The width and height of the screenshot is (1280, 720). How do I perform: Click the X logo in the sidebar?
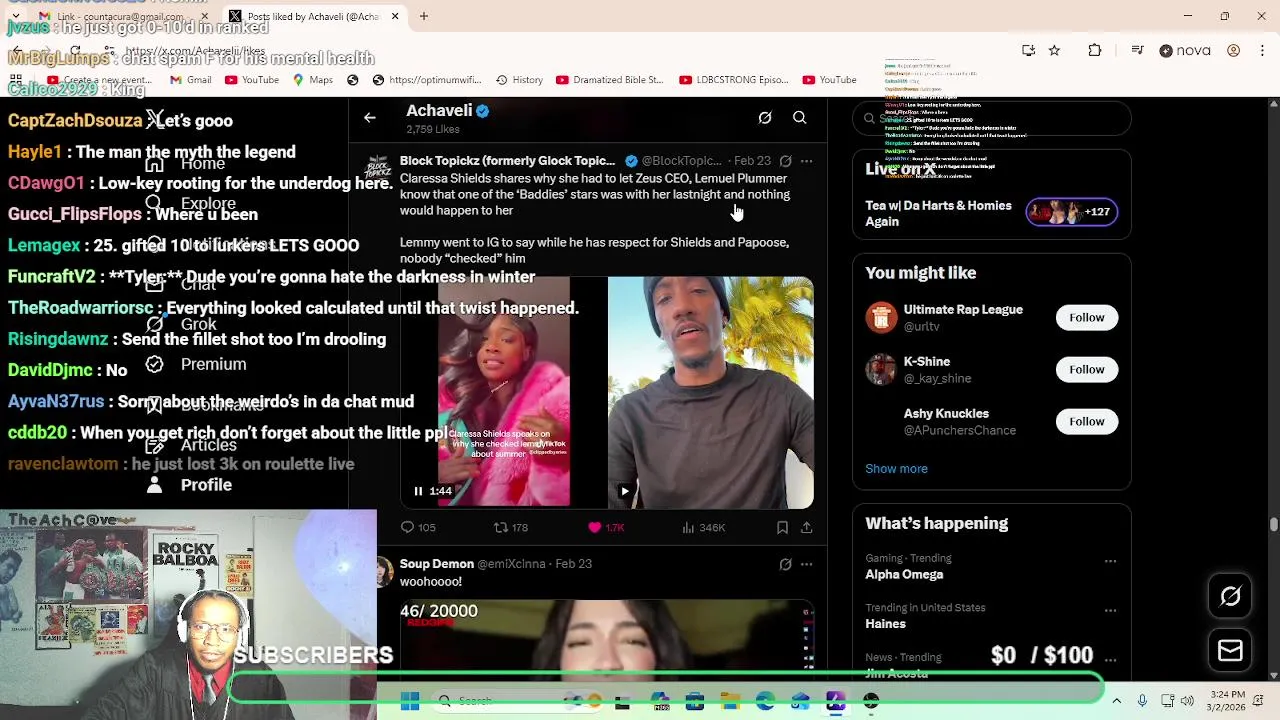154,120
